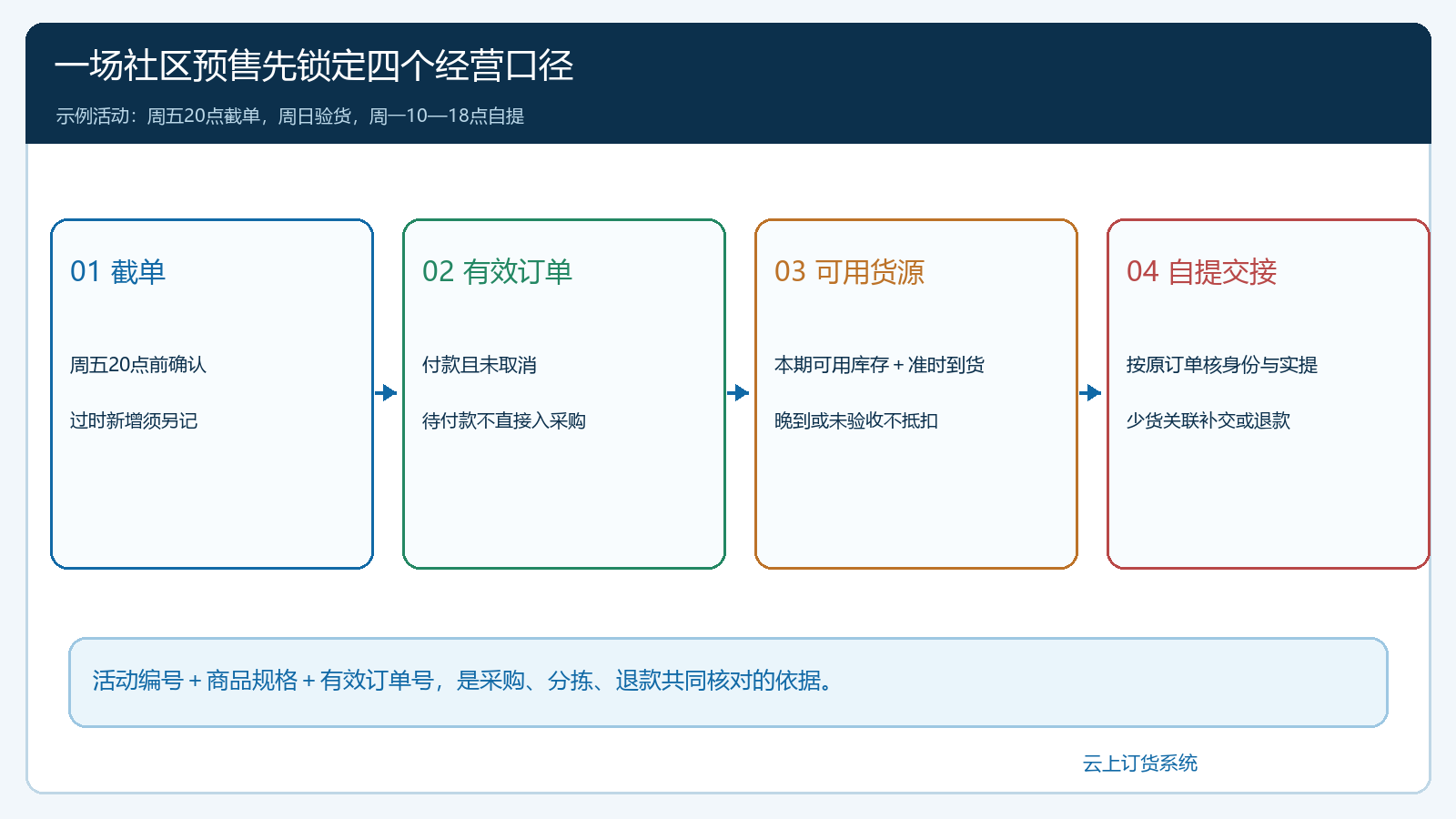This screenshot has width=1456, height=819.
Task: Click the line 晚到或未验收不抵扣
Action: (x=856, y=420)
